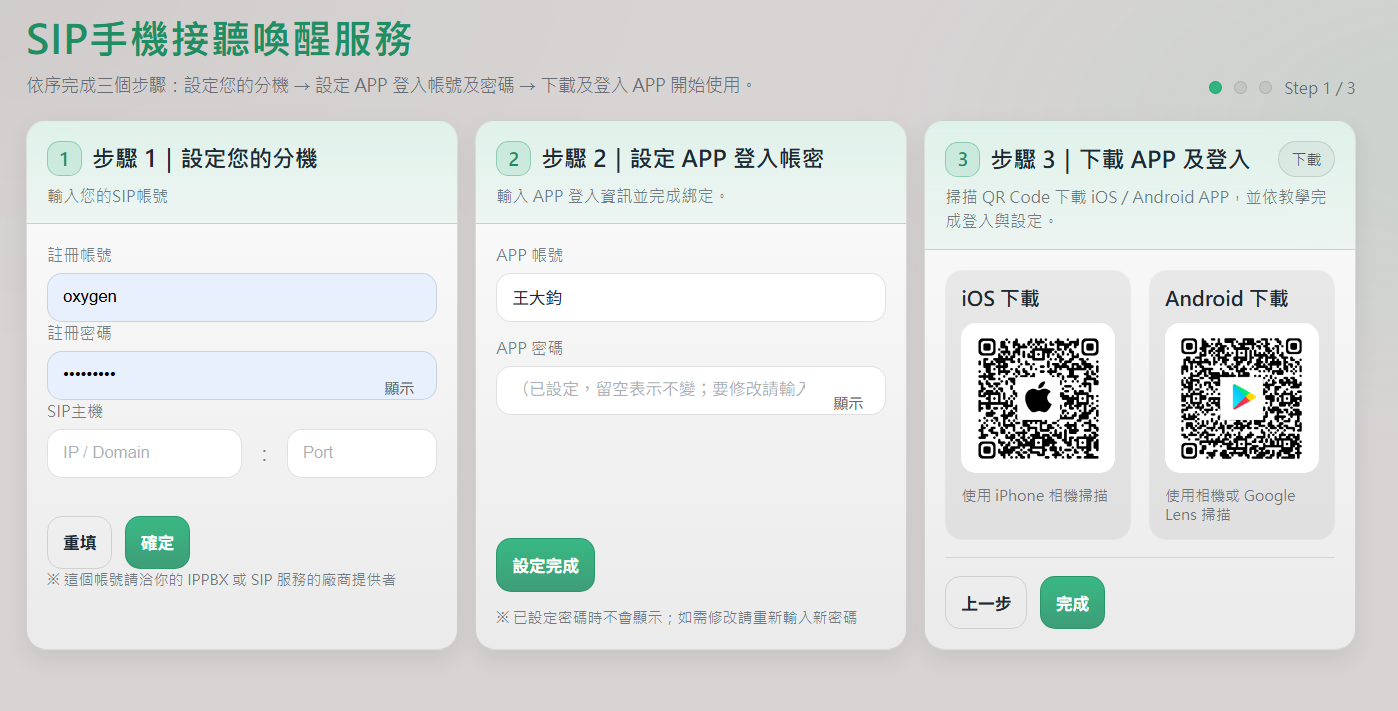
Task: Click the third step indicator dot
Action: pyautogui.click(x=1265, y=87)
